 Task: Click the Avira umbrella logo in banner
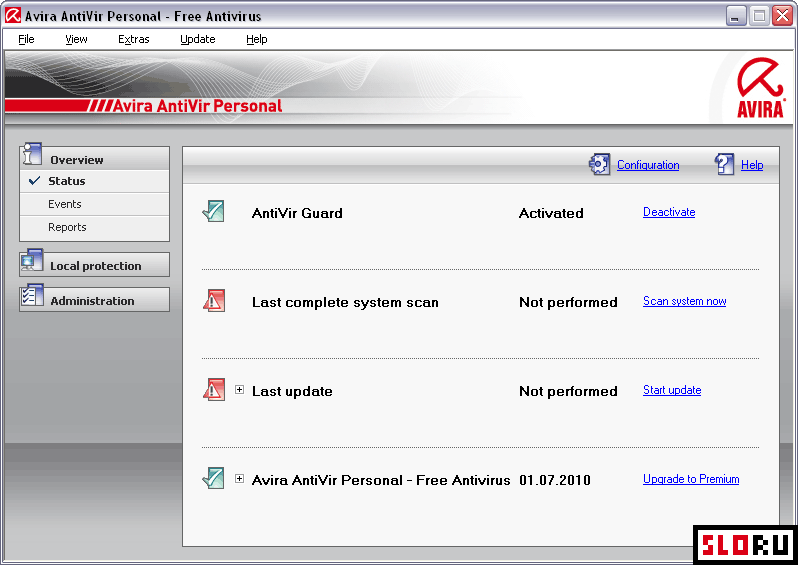tap(760, 87)
